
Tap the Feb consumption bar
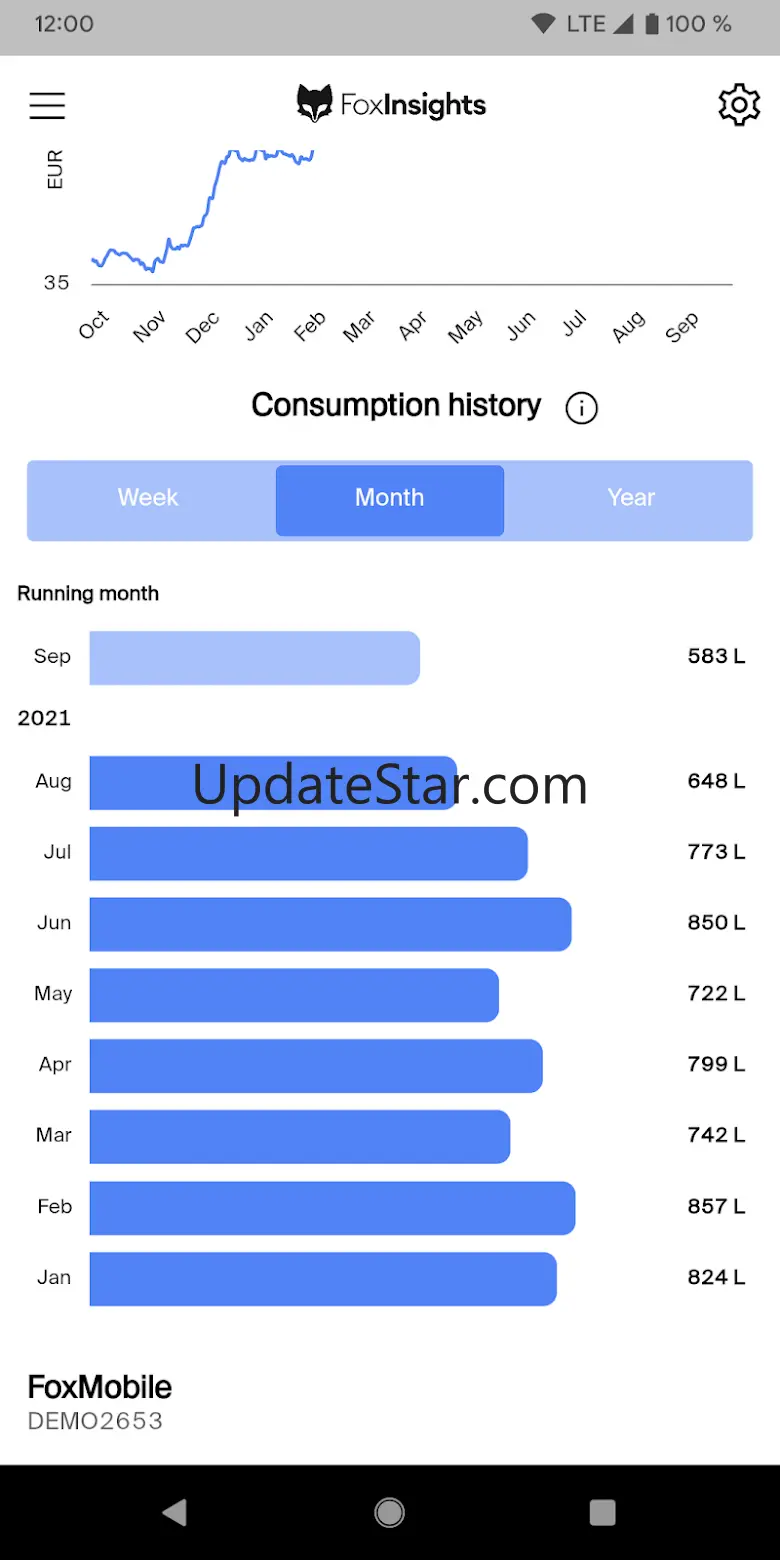(x=332, y=1208)
